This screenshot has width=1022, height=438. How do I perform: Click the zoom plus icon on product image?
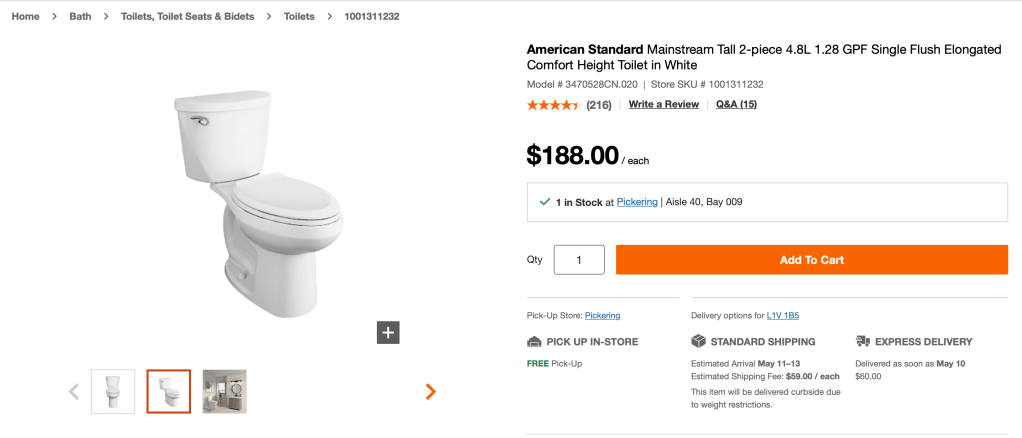pyautogui.click(x=388, y=332)
